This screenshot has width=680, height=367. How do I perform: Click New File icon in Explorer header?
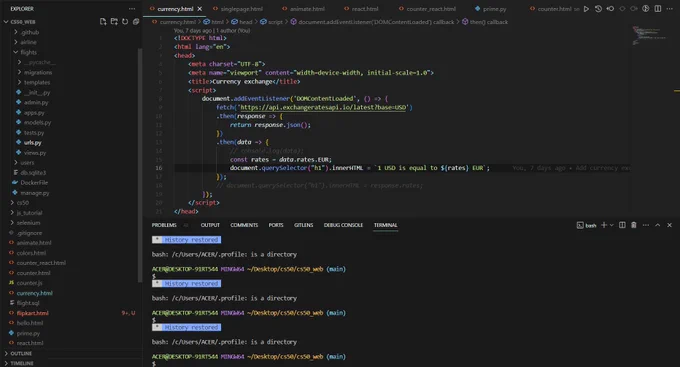tap(103, 22)
